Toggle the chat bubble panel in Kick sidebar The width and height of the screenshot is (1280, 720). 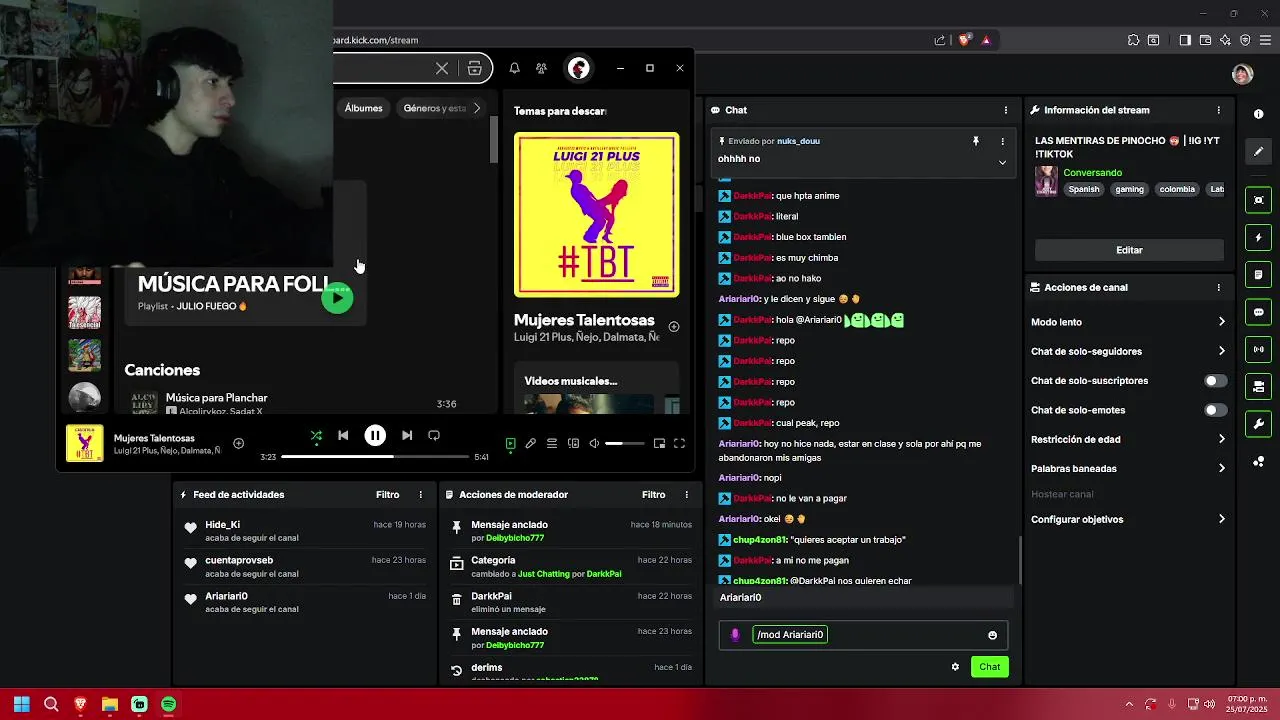pos(1258,312)
